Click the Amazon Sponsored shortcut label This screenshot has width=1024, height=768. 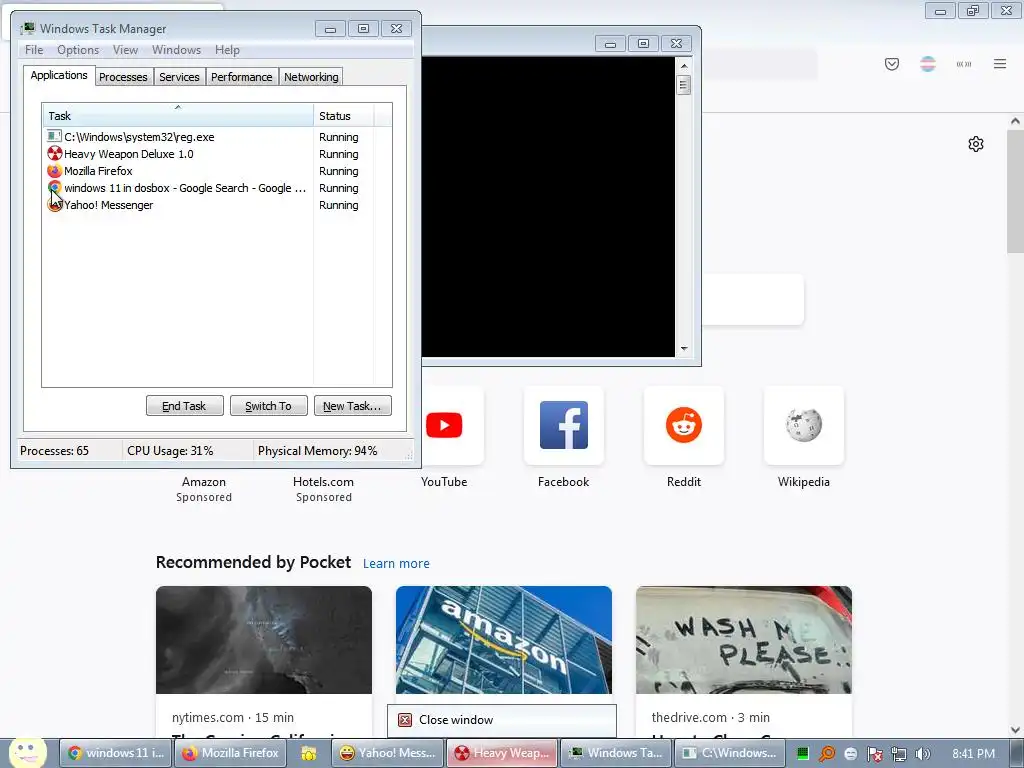tap(204, 489)
